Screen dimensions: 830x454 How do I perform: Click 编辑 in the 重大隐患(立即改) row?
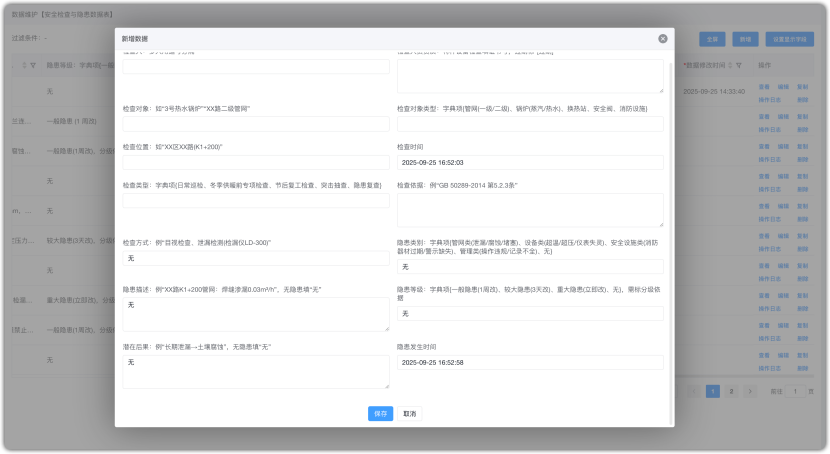[783, 296]
